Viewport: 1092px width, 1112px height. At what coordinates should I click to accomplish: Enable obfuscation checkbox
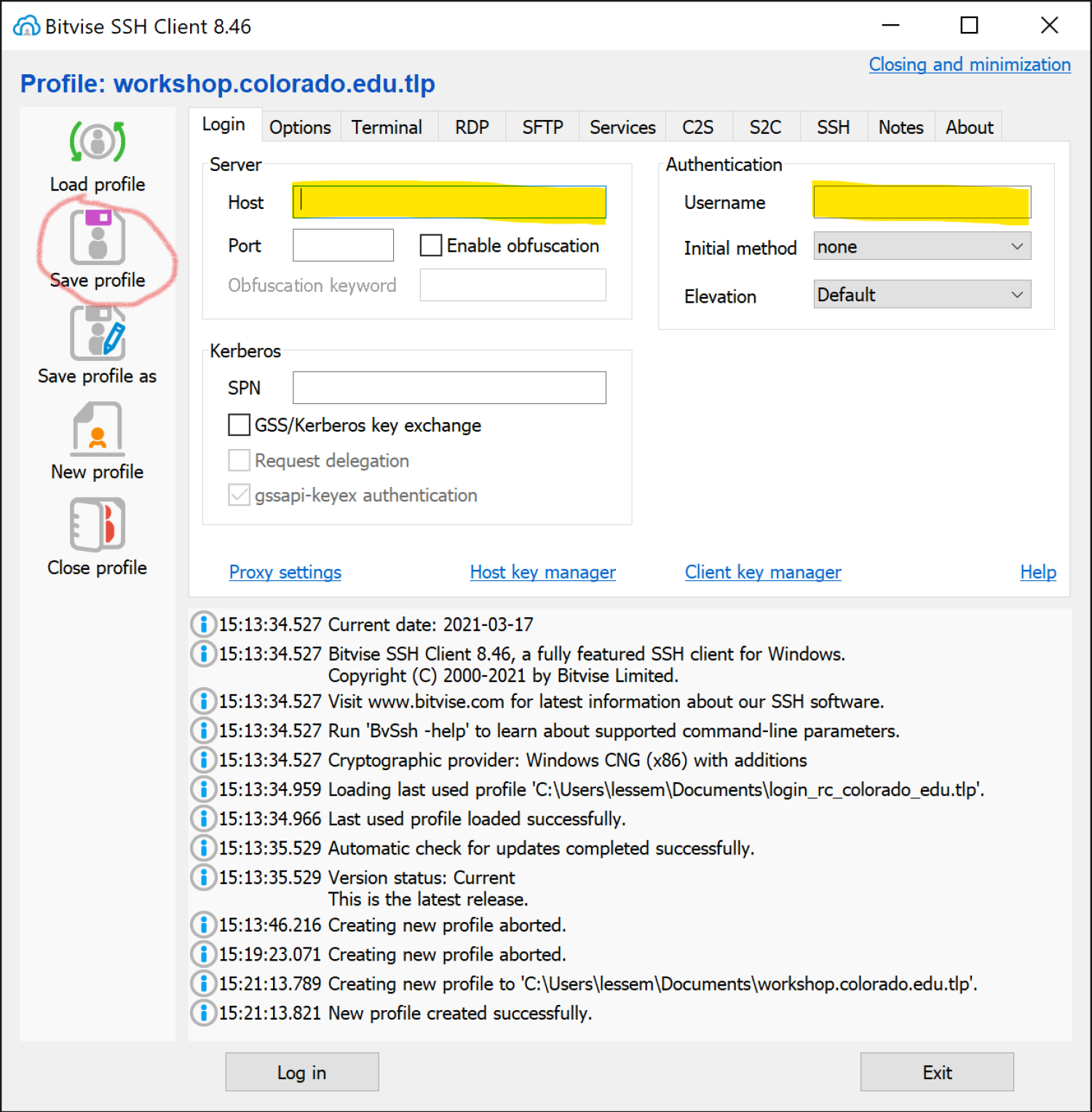tap(431, 245)
